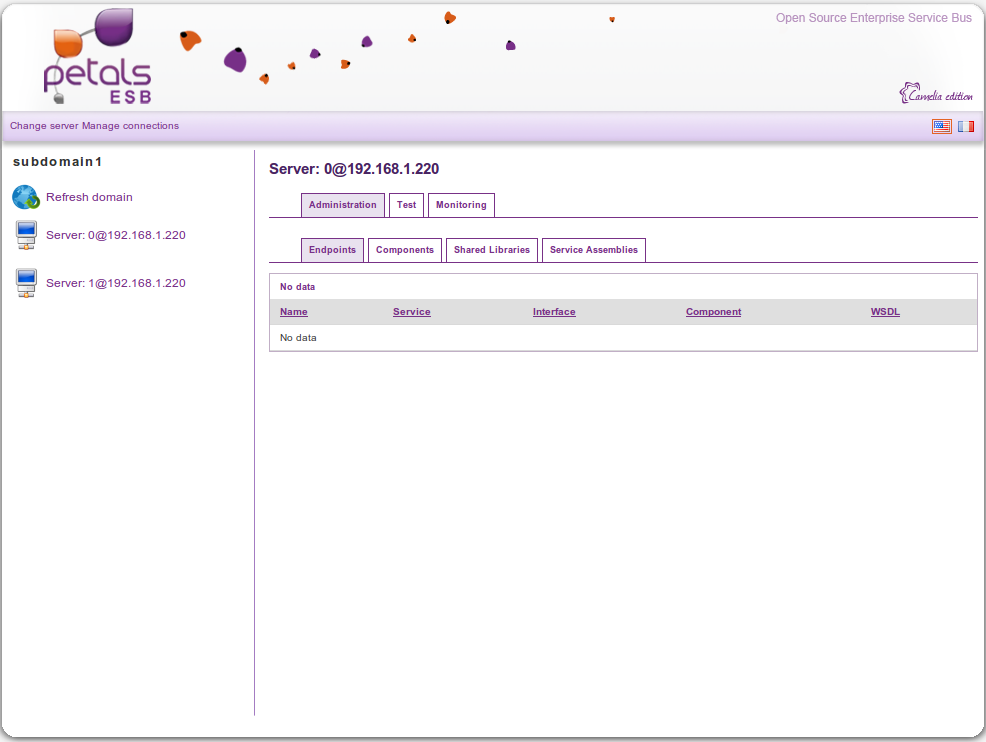986x742 pixels.
Task: Click the server 0@192.168.1.220 computer icon
Action: tap(26, 236)
